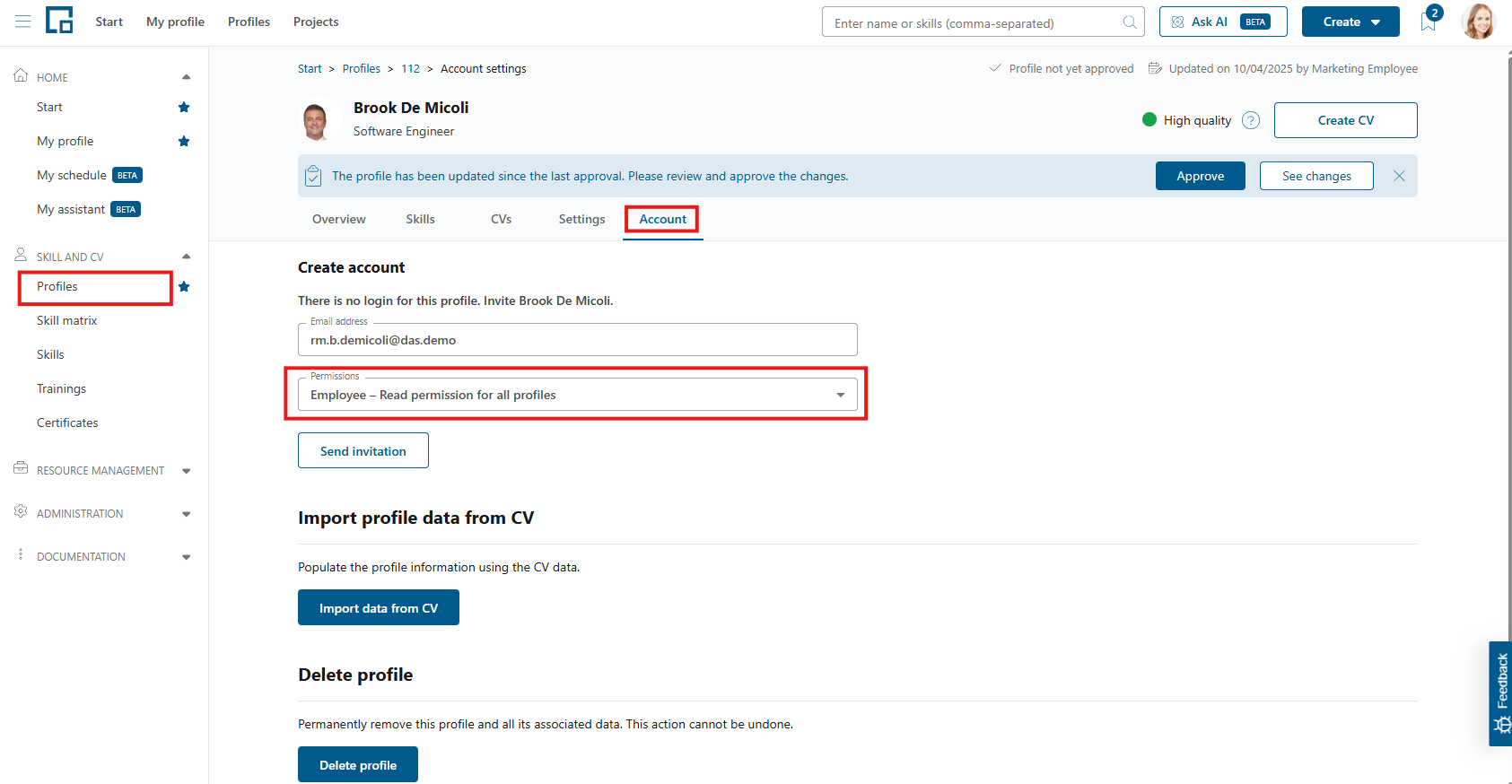Click the Profiles breadcrumb link
Image resolution: width=1512 pixels, height=784 pixels.
pyautogui.click(x=362, y=68)
